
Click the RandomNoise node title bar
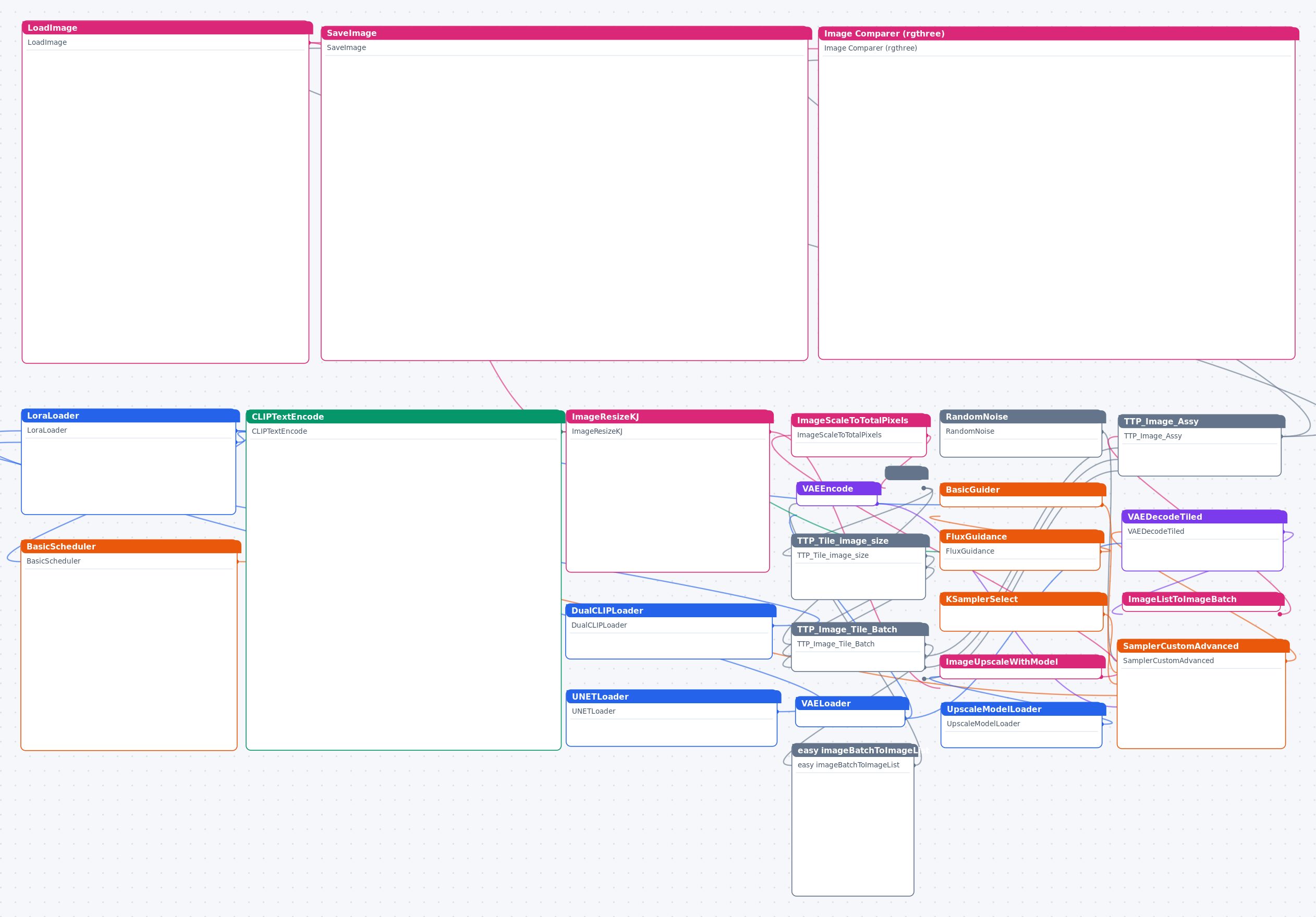(1022, 417)
